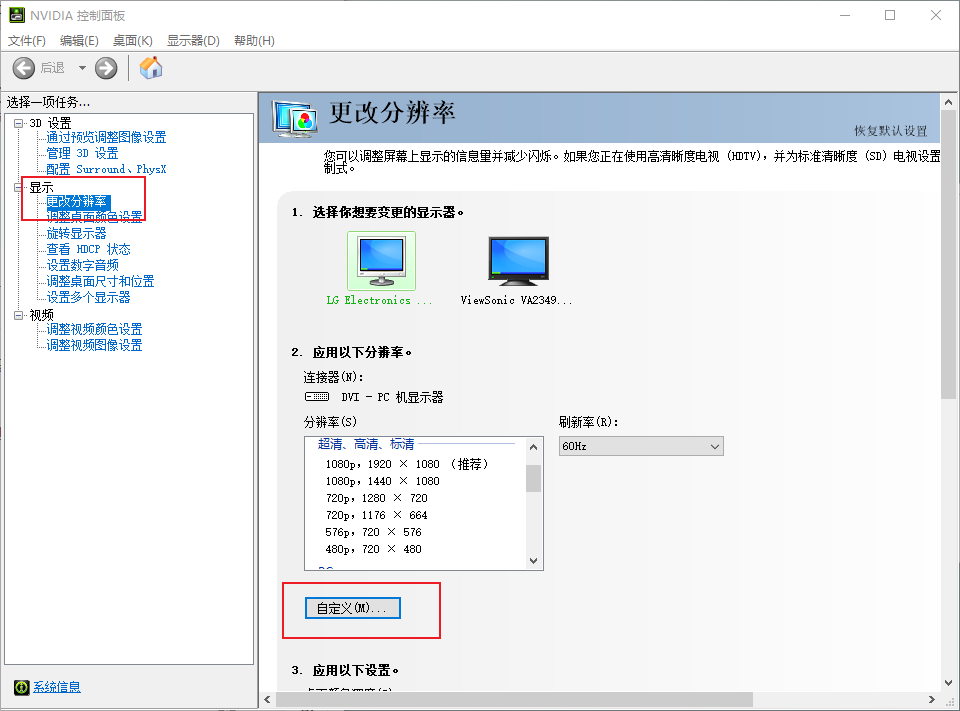Click the 自定义(M)... button
Image resolution: width=960 pixels, height=711 pixels.
353,608
